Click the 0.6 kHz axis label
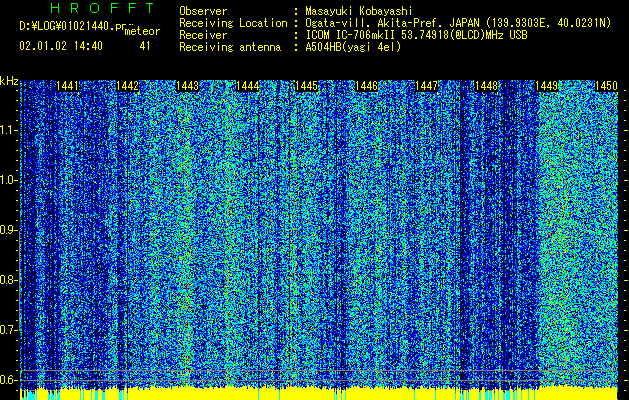 coord(8,380)
